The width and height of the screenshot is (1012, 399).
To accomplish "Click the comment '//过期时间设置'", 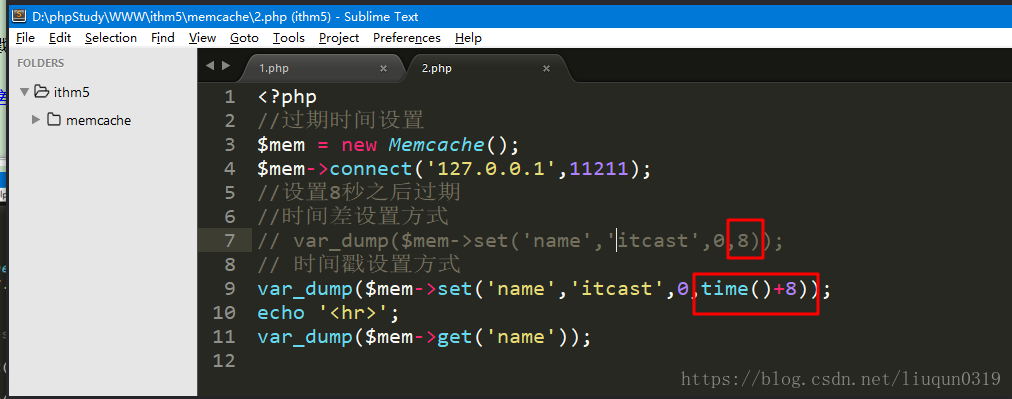I will pyautogui.click(x=340, y=121).
